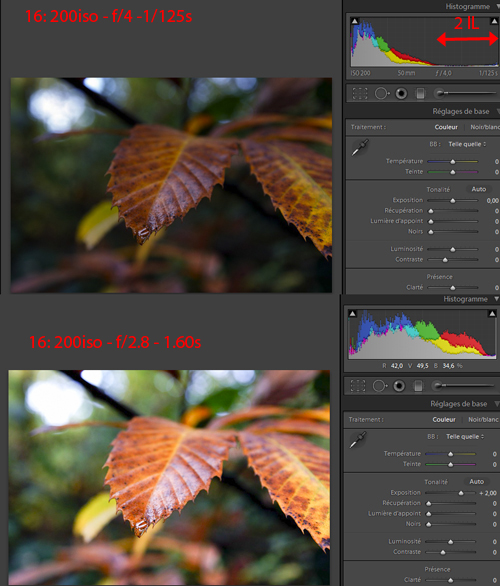Viewport: 500px width, 586px height.
Task: Click '50 mm' text under upper histogram
Action: point(406,73)
